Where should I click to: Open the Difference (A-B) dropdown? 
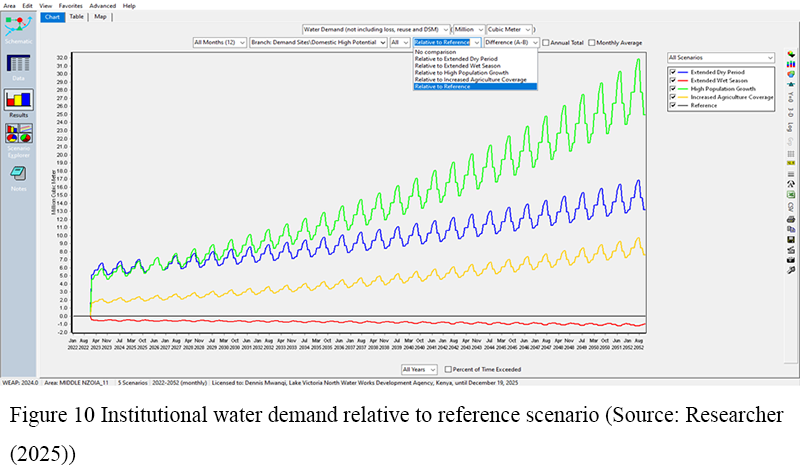(x=512, y=43)
